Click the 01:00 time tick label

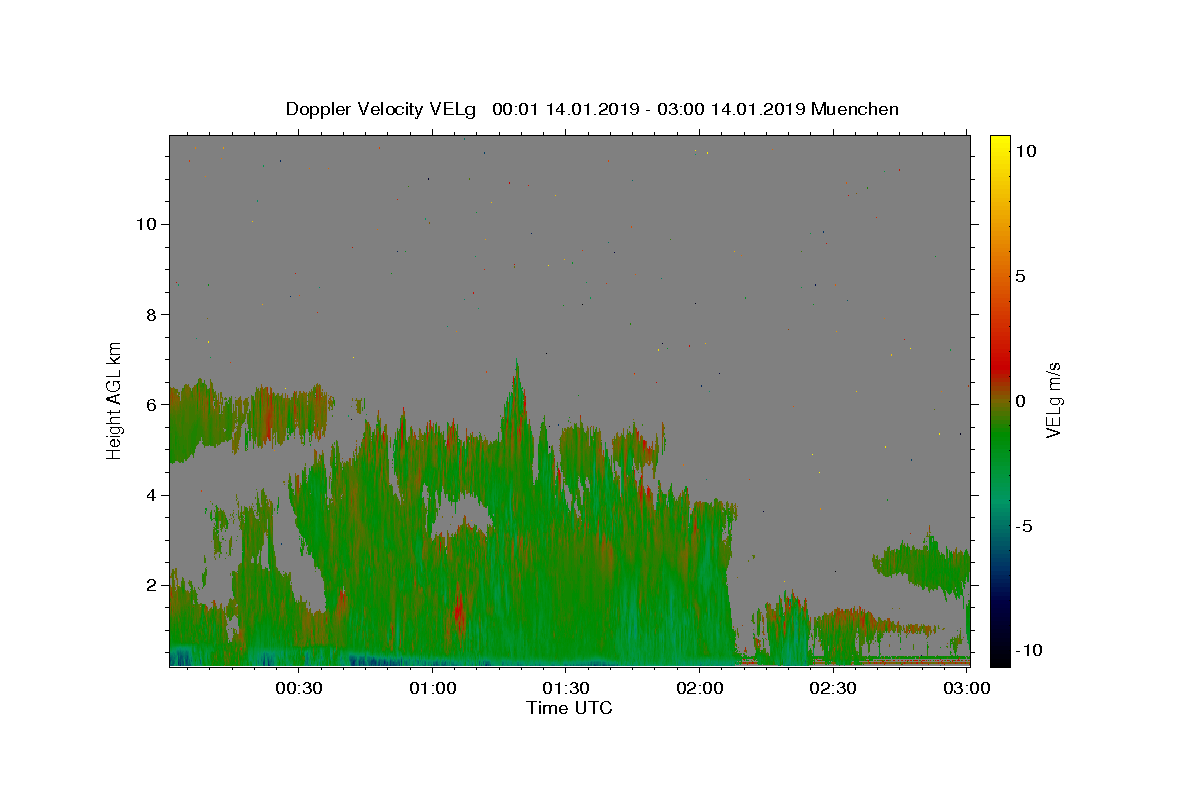[x=433, y=688]
